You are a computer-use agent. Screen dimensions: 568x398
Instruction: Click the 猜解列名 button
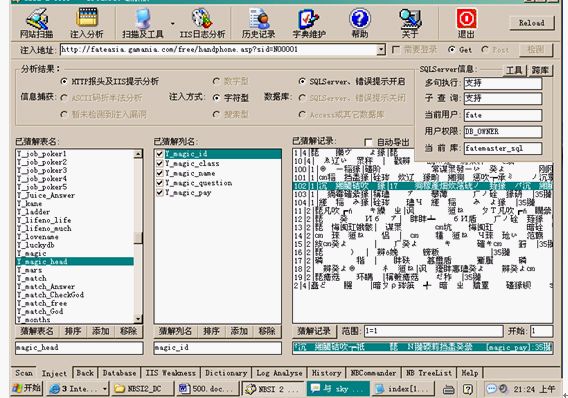click(x=175, y=331)
